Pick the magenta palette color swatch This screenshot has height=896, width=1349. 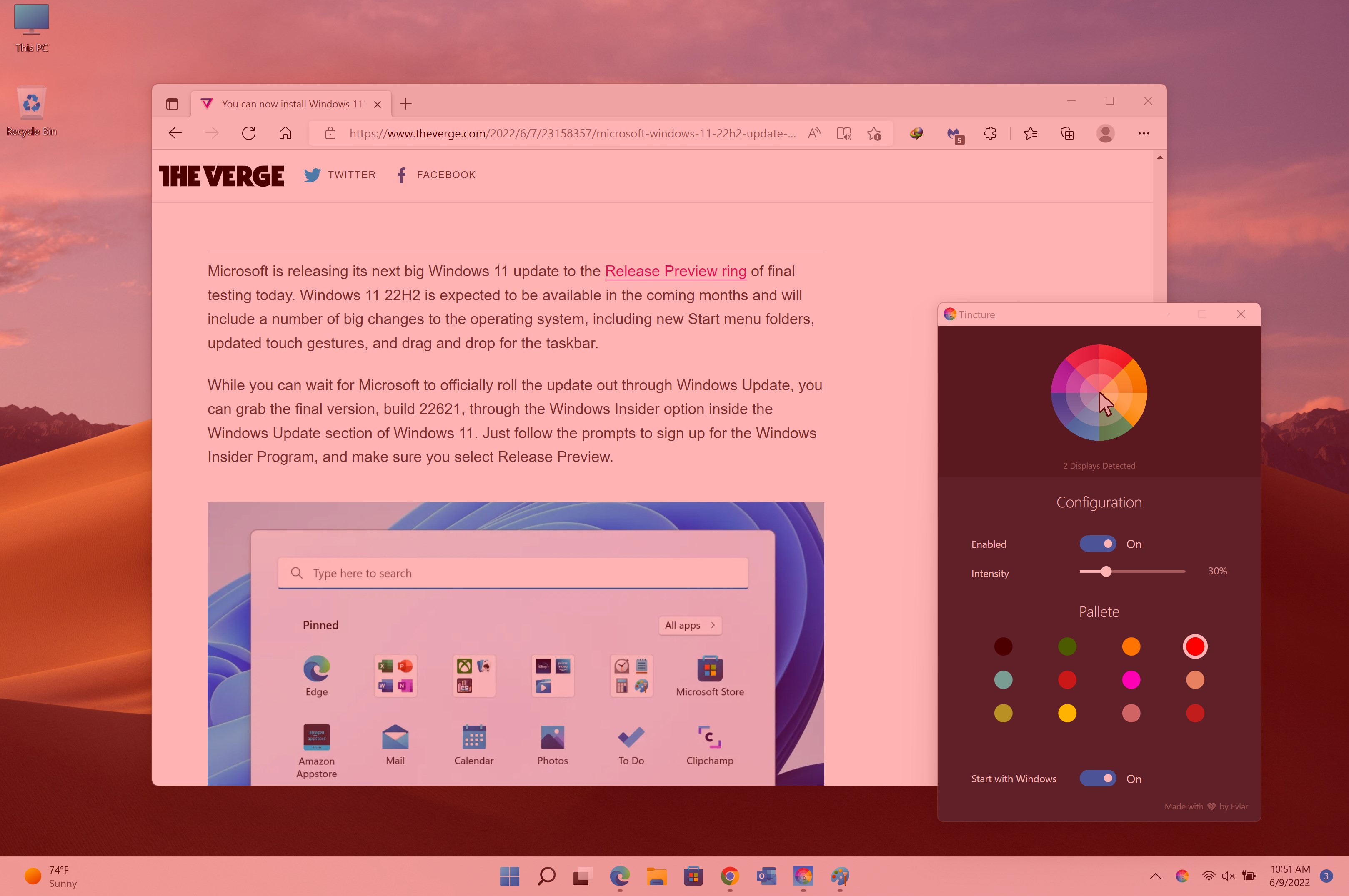tap(1131, 679)
